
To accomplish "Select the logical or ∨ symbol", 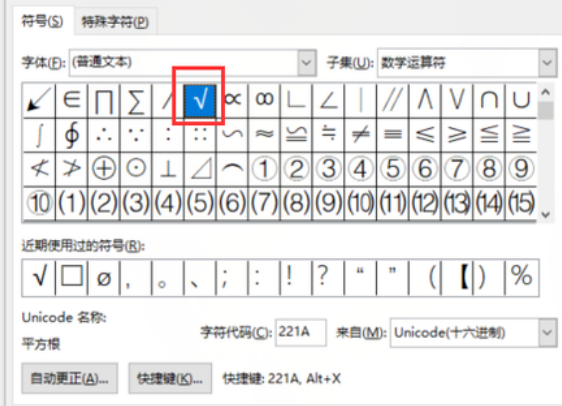I will [457, 100].
